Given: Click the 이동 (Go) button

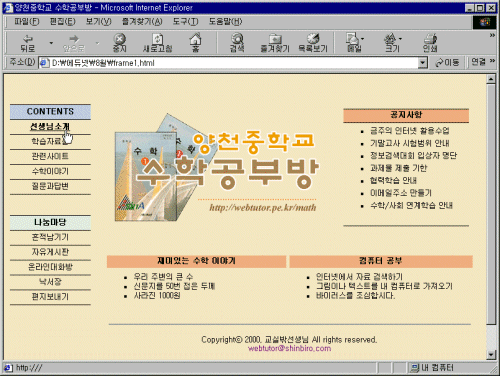Looking at the screenshot, I should pyautogui.click(x=448, y=62).
